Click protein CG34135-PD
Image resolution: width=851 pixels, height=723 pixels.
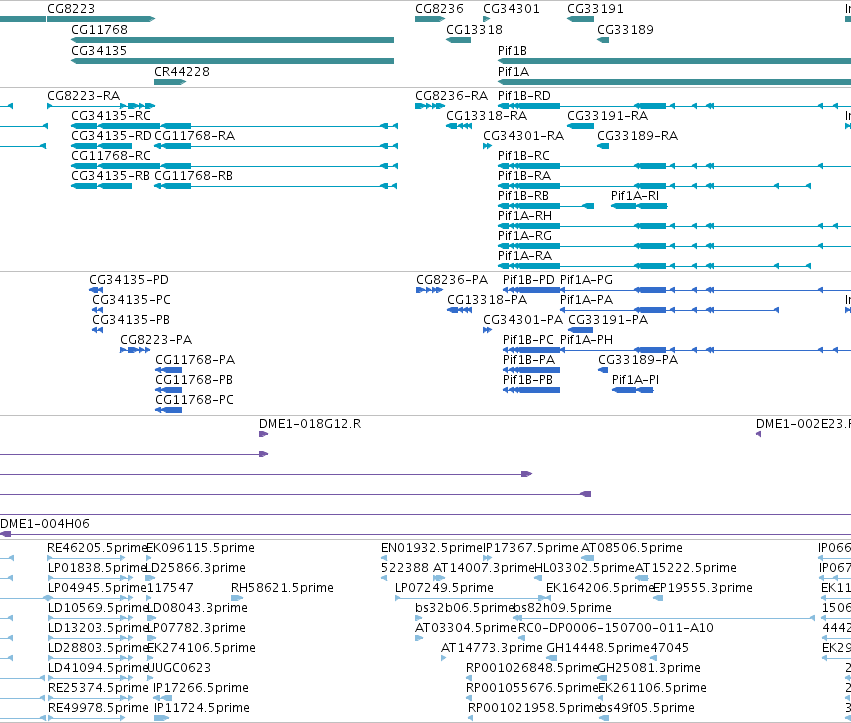(129, 280)
